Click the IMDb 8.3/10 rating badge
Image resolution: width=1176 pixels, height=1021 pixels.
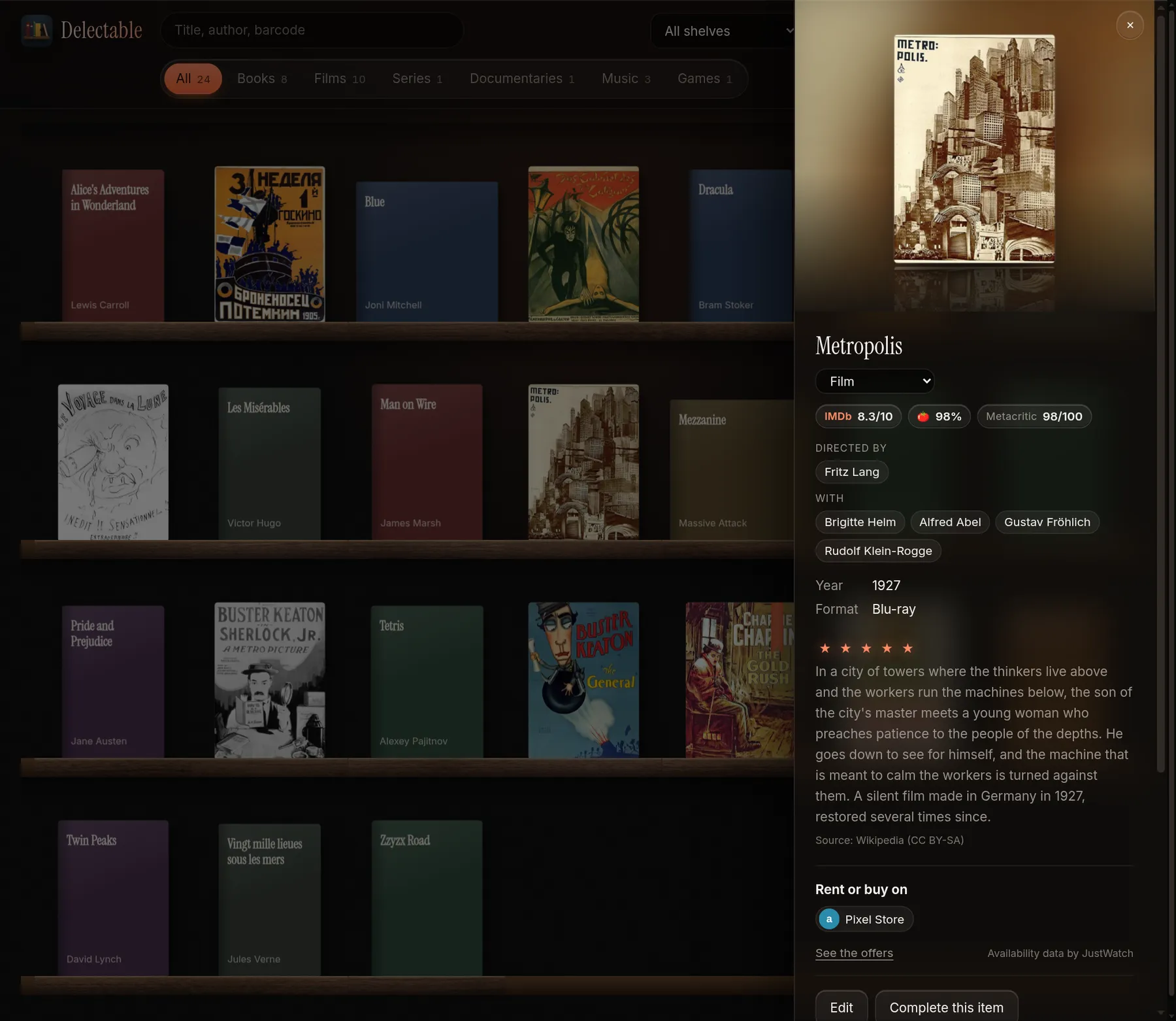pyautogui.click(x=858, y=416)
